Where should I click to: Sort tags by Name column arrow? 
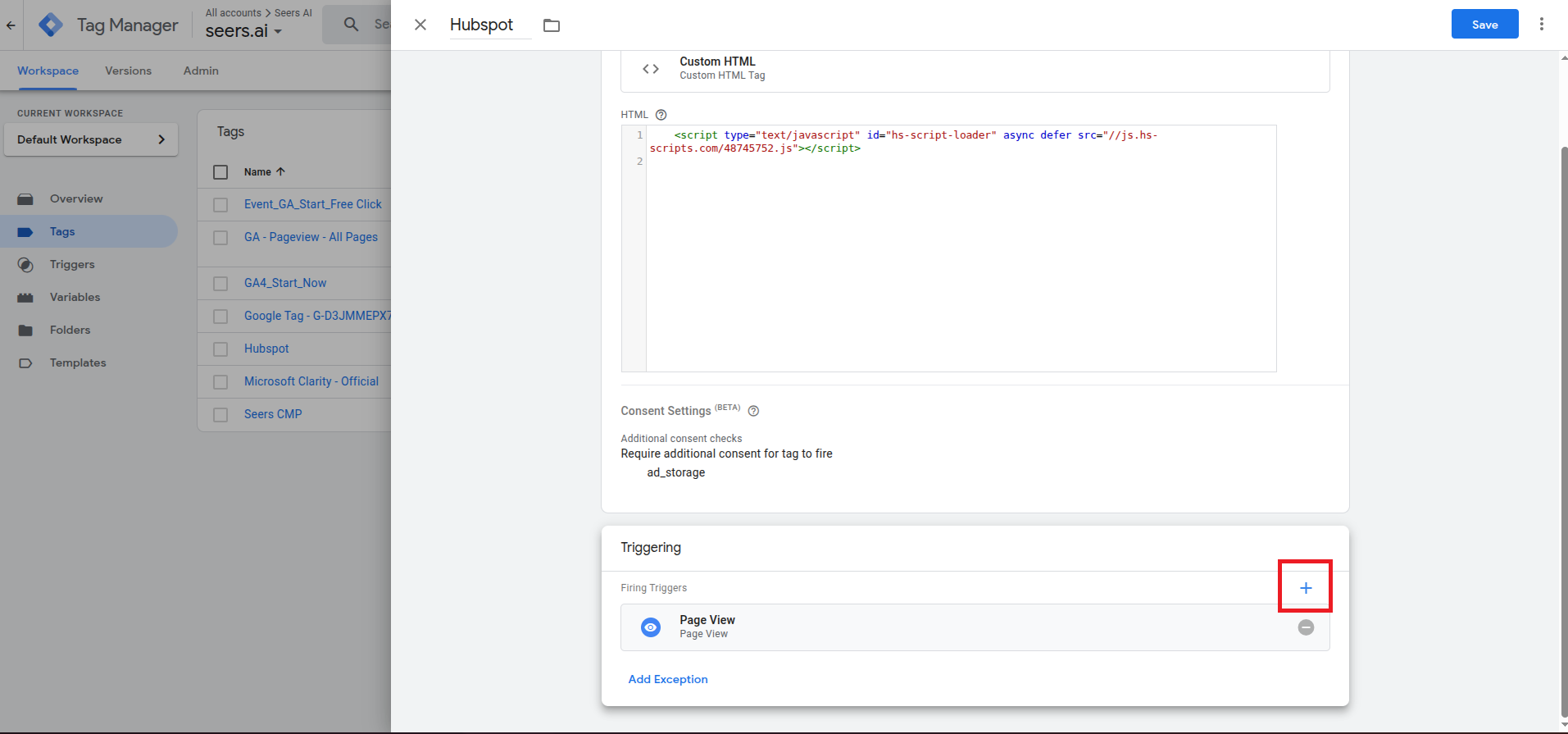point(280,172)
